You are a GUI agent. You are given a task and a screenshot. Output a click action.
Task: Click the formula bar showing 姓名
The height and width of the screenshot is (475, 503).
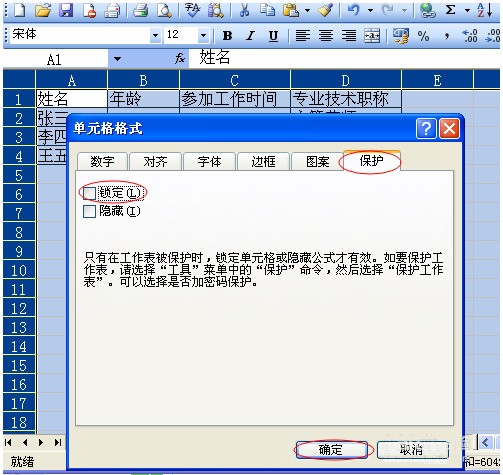(344, 58)
